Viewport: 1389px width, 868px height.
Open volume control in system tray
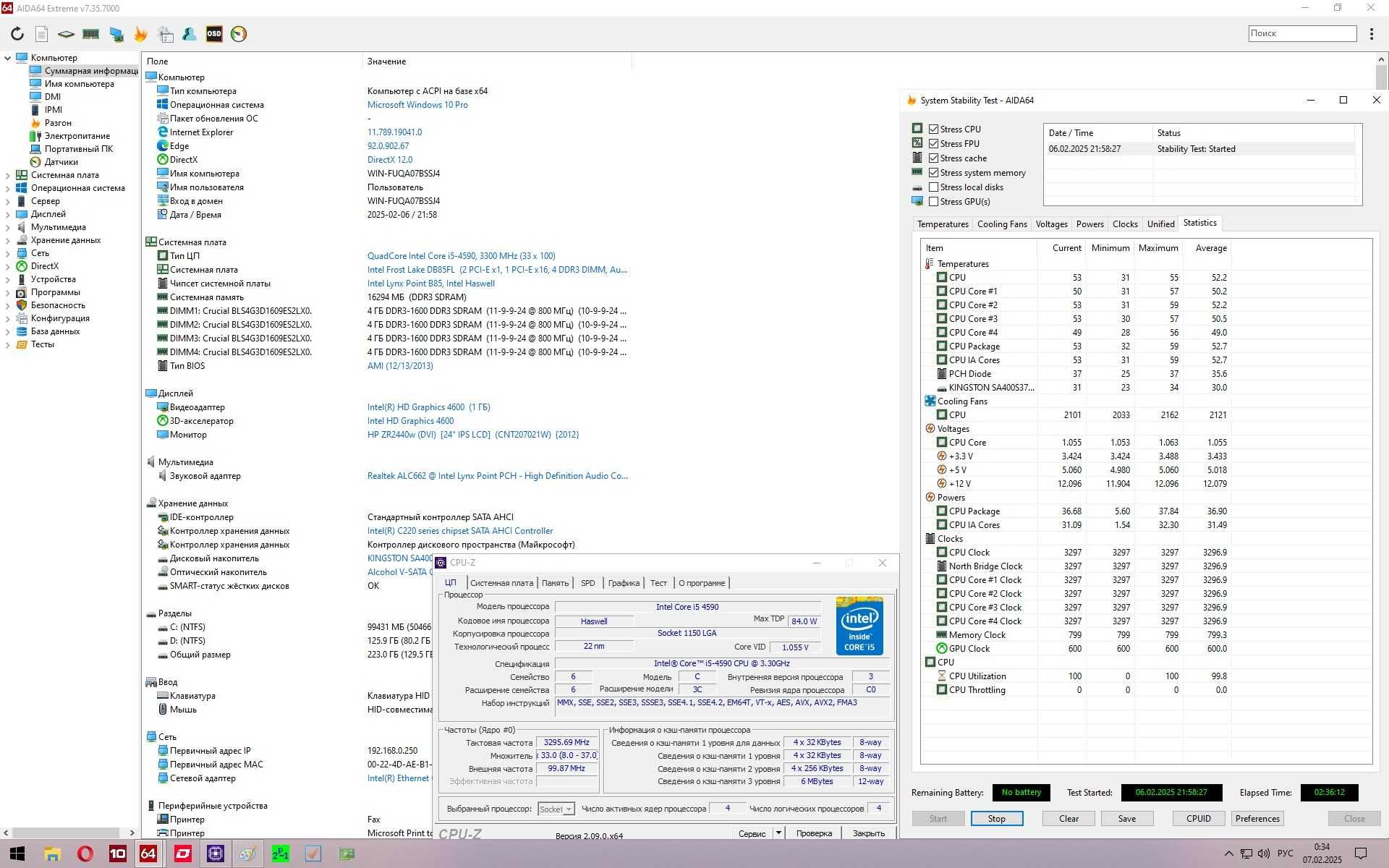tap(1264, 854)
